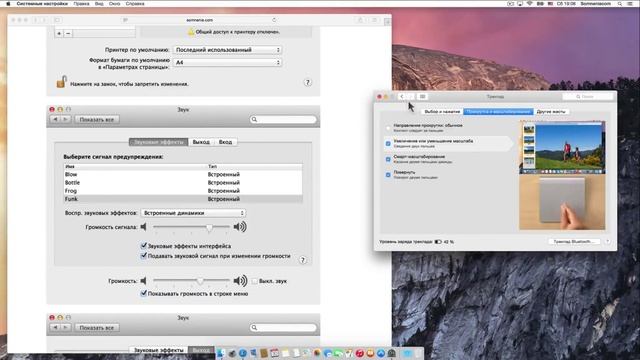
Task: Open the Принтер по умолчанию dropdown
Action: (227, 50)
